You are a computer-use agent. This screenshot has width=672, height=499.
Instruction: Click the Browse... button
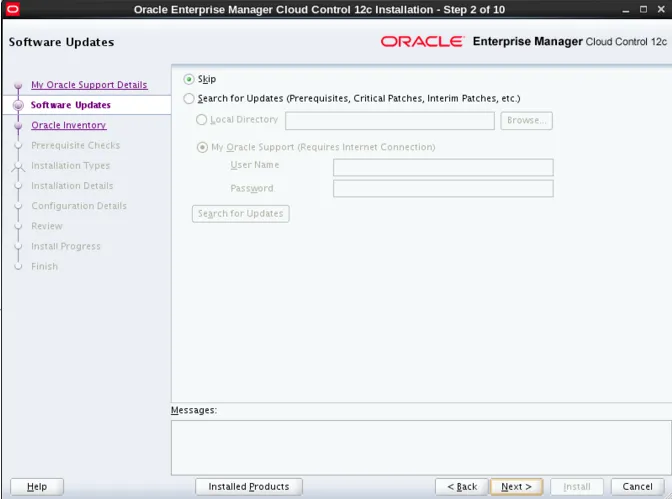[526, 120]
